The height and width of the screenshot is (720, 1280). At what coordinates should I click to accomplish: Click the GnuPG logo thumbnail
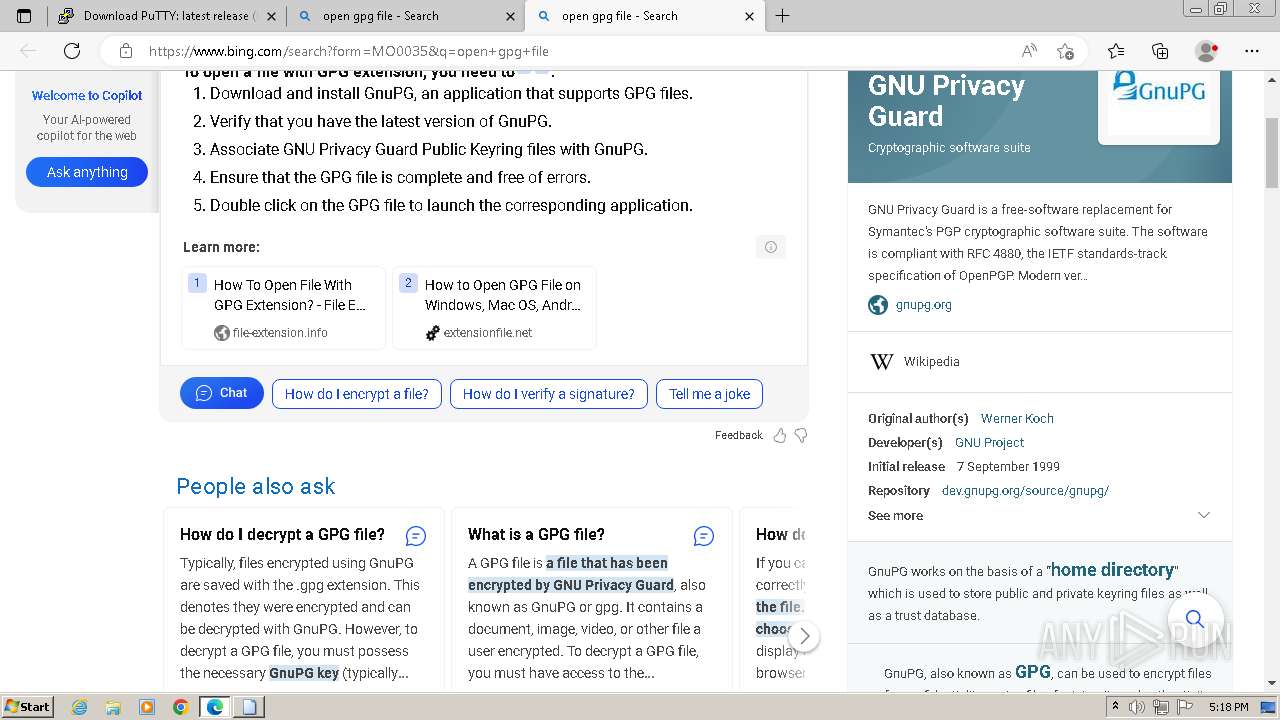[1159, 104]
